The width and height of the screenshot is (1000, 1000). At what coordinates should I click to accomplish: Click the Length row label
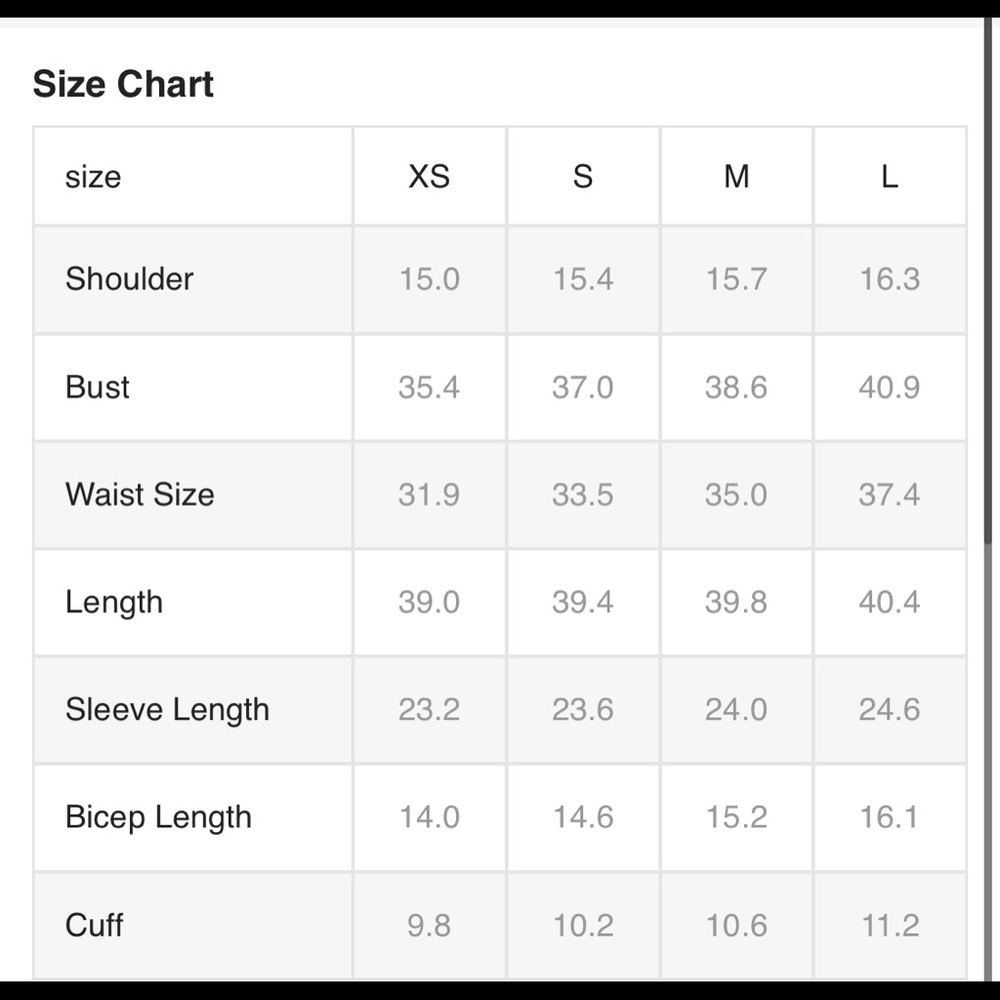(114, 602)
